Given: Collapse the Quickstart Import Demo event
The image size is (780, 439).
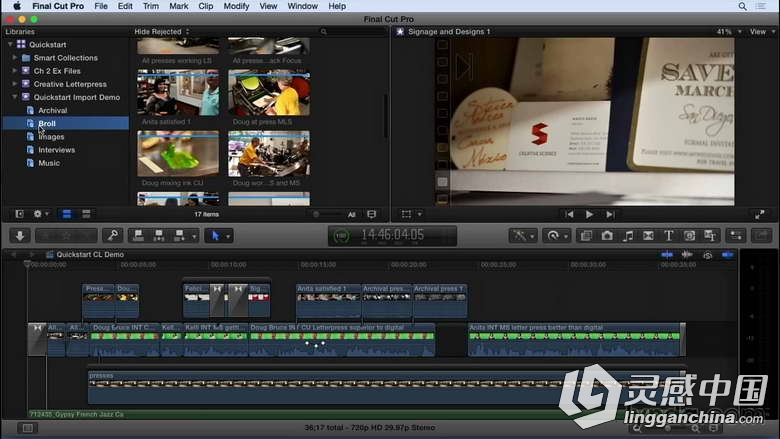Looking at the screenshot, I should (x=14, y=97).
